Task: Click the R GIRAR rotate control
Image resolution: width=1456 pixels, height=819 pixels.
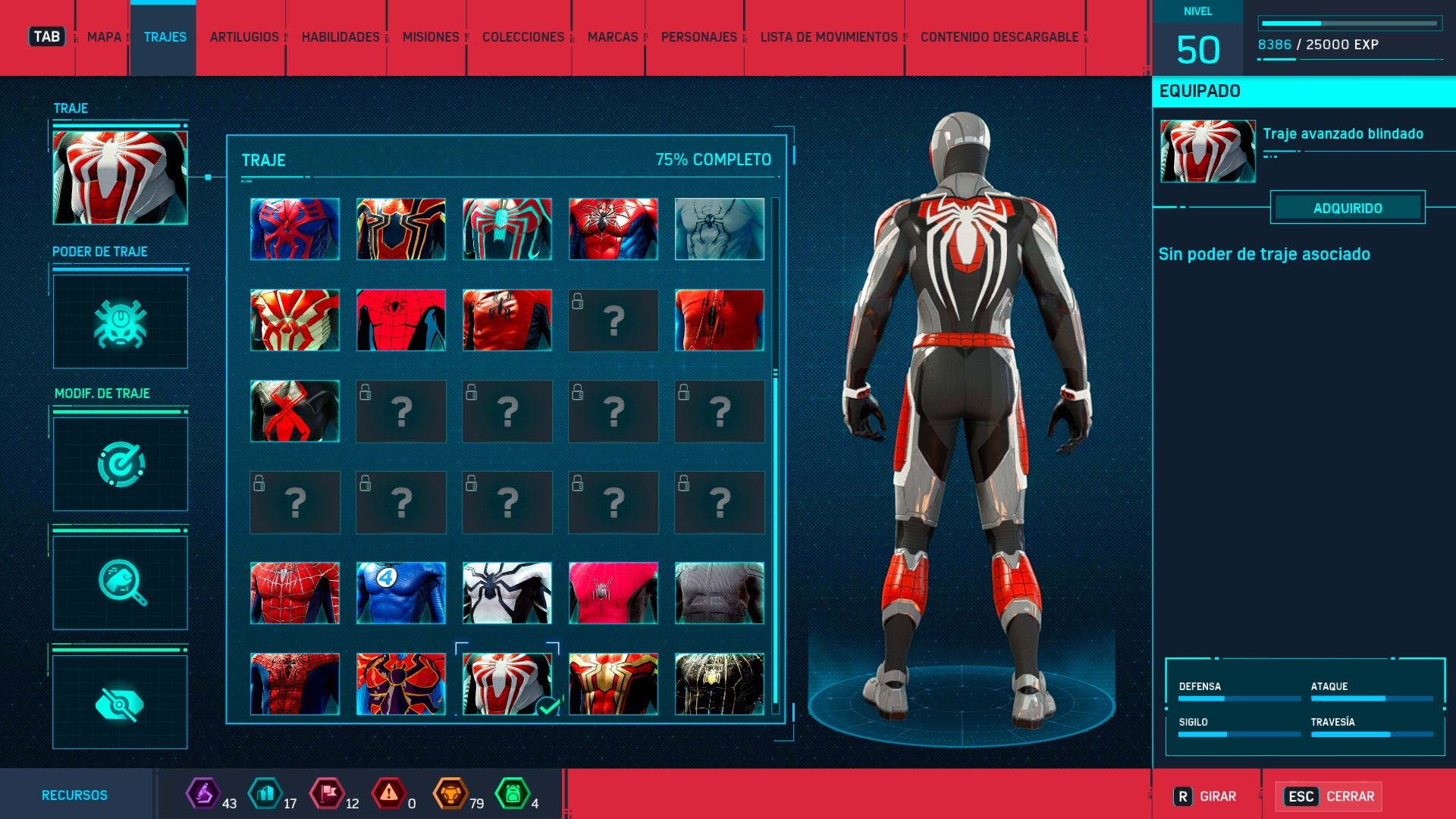Action: [1205, 796]
